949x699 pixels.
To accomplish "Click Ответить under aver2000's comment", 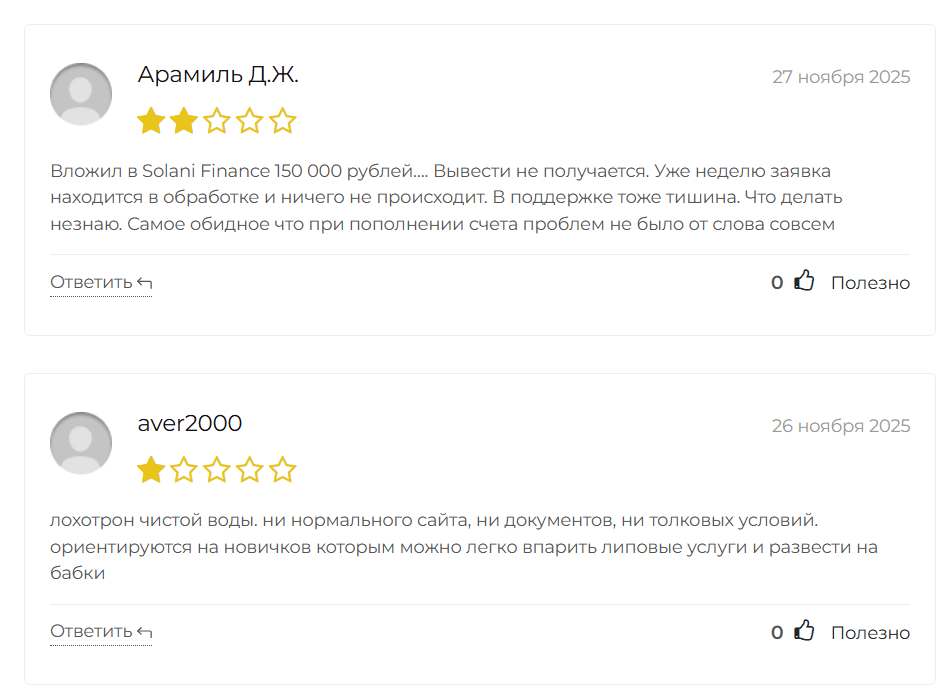I will click(90, 630).
